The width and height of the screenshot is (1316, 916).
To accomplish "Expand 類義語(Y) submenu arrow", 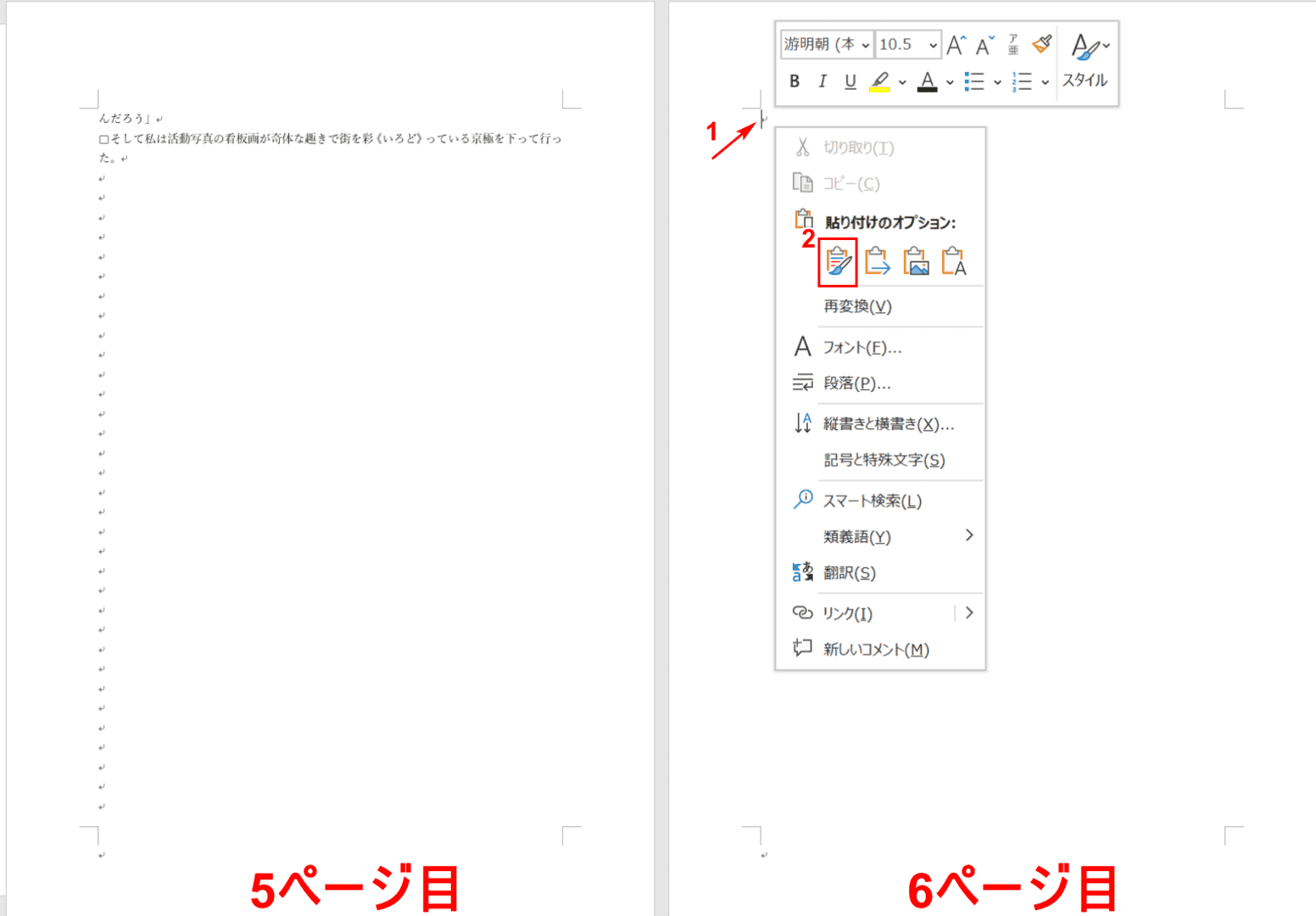I will pyautogui.click(x=969, y=535).
